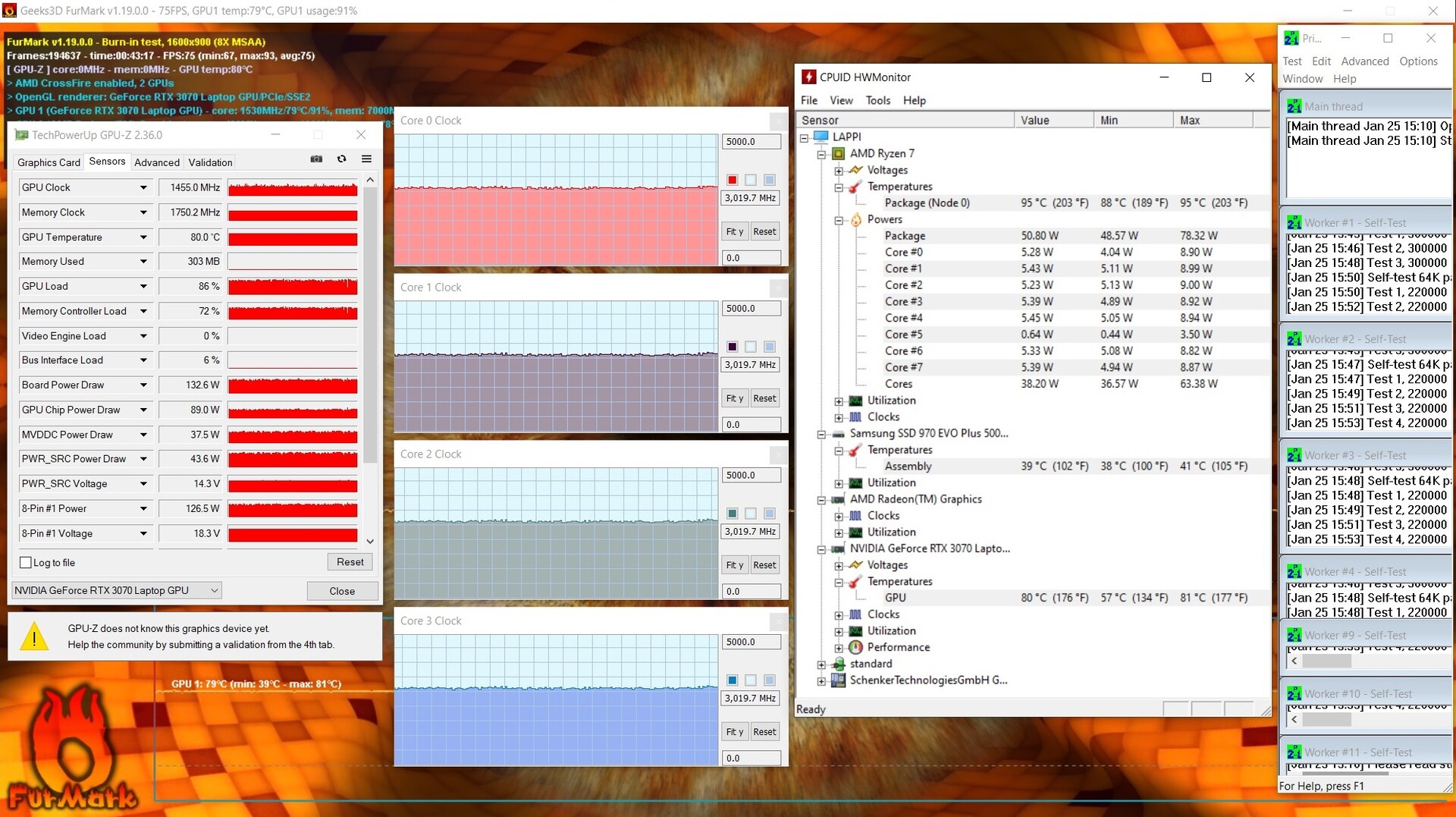This screenshot has height=817, width=1456.
Task: Open the File menu in HWMonitor
Action: pos(809,100)
